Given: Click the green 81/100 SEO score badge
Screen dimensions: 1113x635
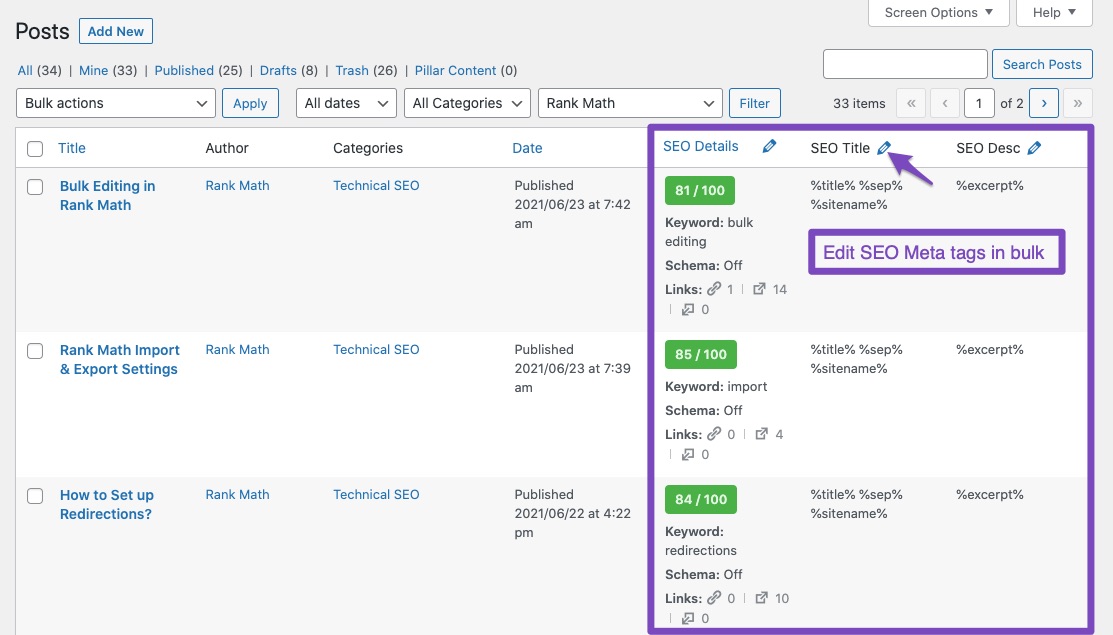Looking at the screenshot, I should (x=699, y=189).
